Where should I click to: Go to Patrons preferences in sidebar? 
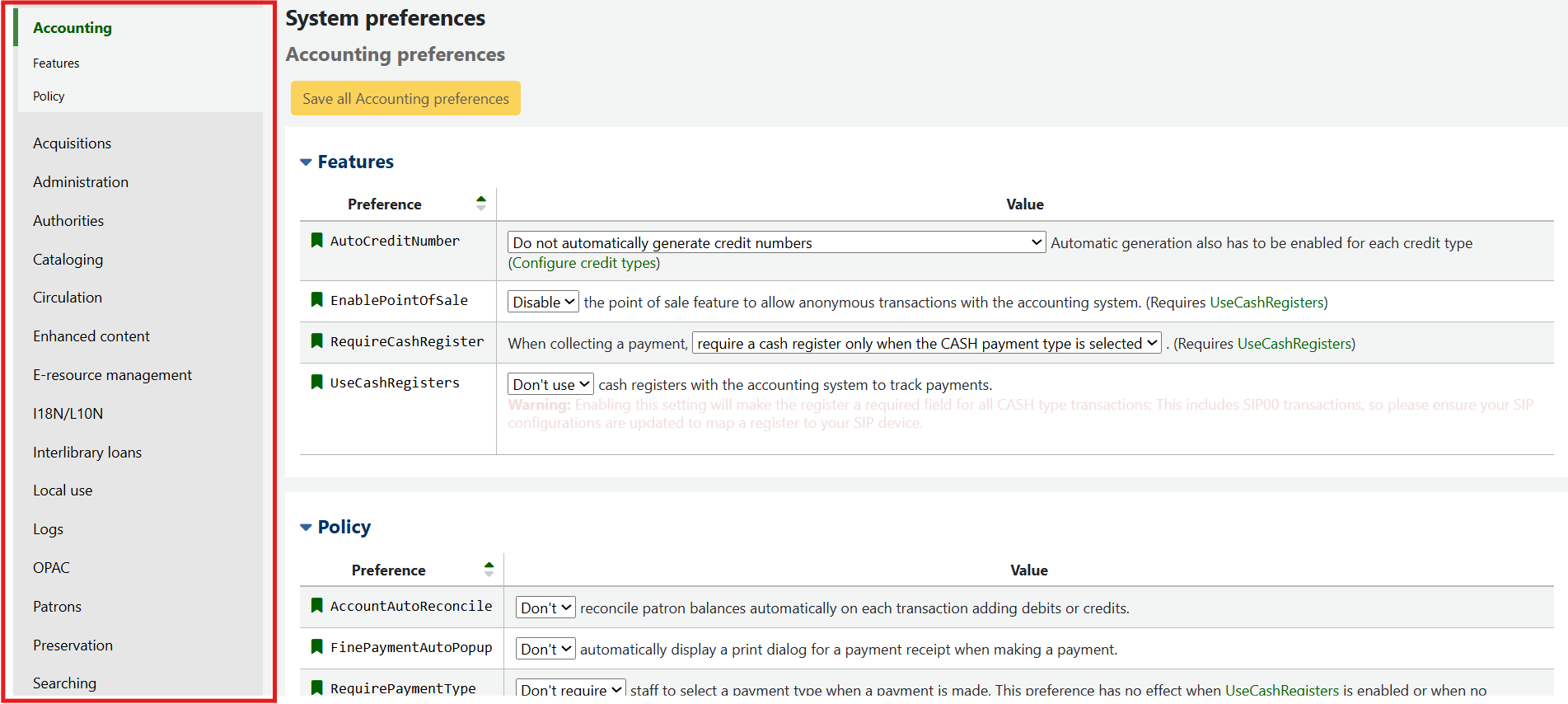(x=58, y=607)
